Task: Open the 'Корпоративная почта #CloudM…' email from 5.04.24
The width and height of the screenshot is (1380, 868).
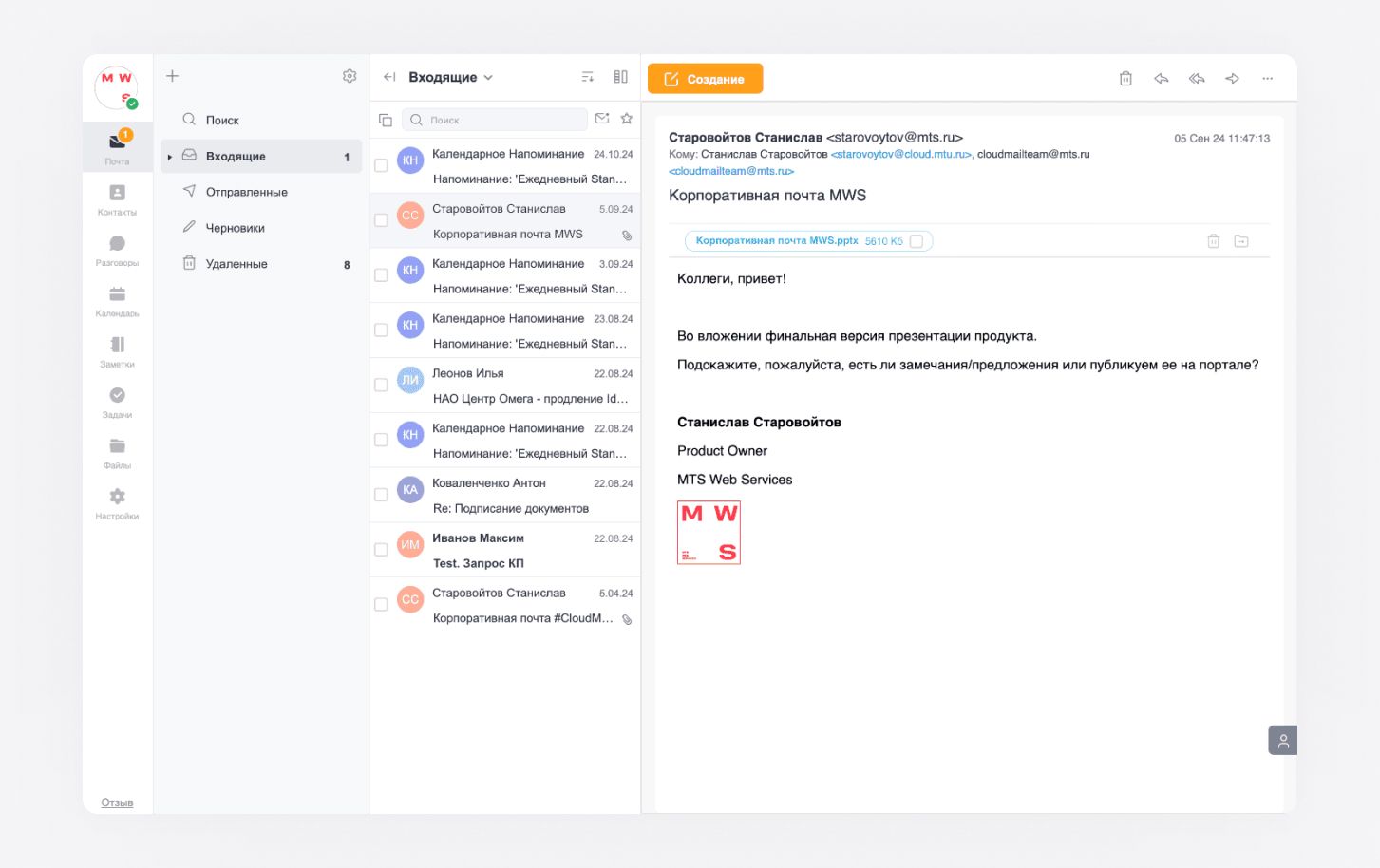Action: [x=505, y=605]
